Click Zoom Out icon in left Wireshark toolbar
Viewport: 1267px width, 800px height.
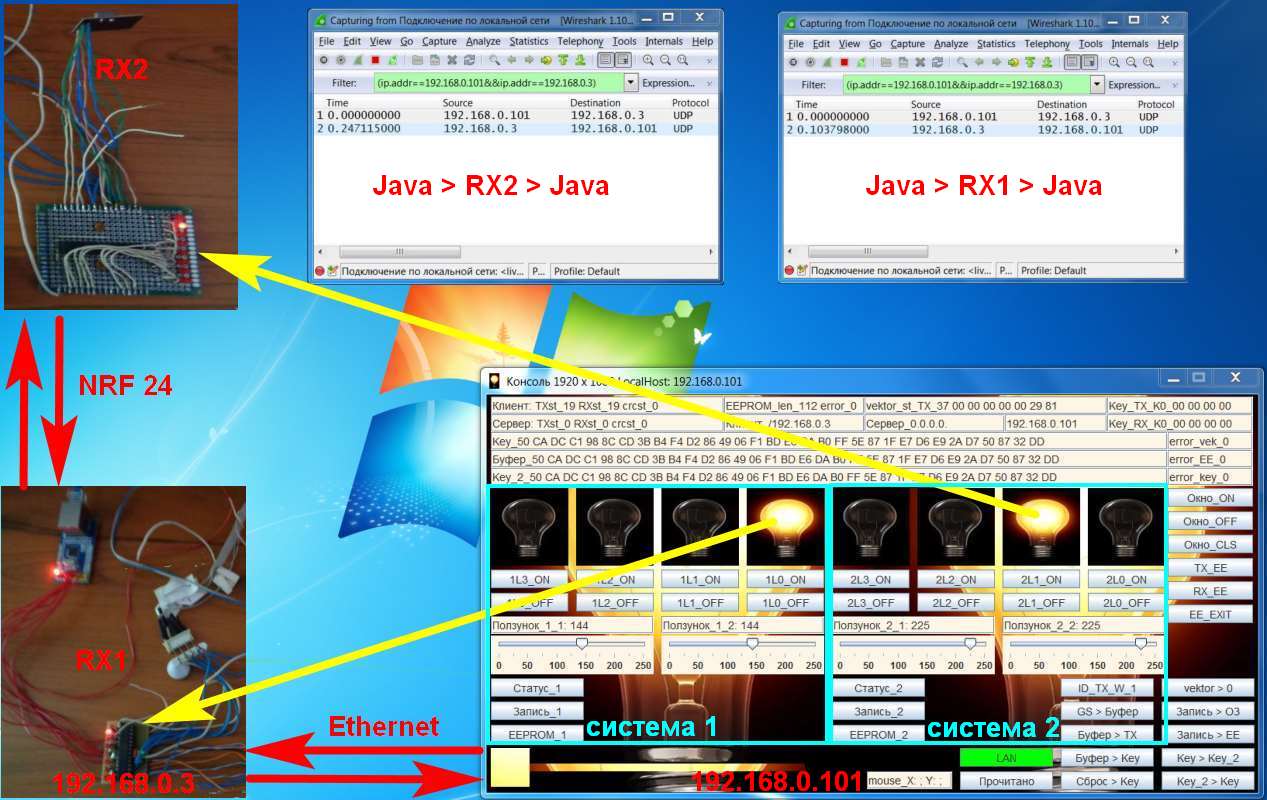[x=665, y=61]
